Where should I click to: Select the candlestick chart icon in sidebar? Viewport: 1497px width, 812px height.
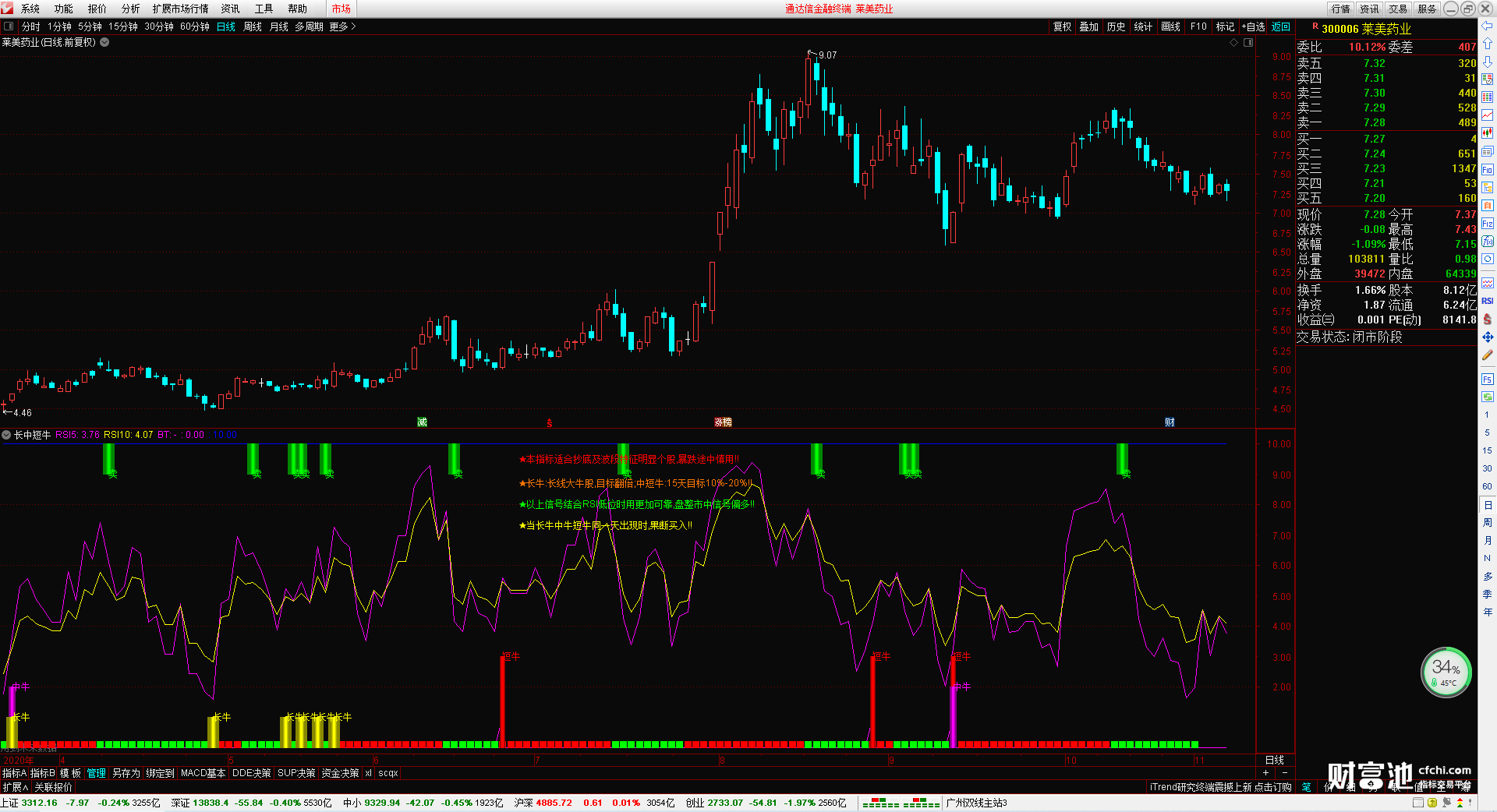click(x=1488, y=133)
